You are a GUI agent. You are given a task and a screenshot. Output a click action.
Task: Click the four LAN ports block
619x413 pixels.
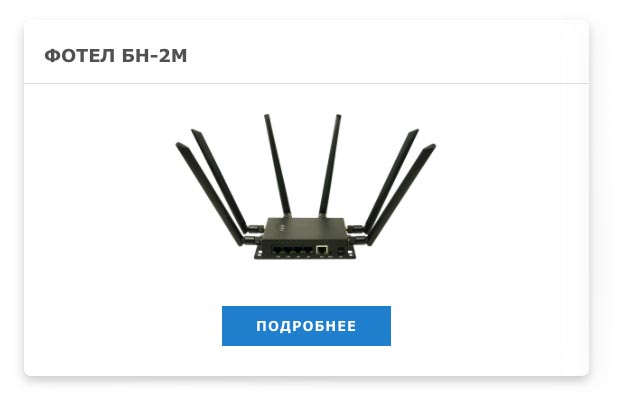[x=293, y=250]
